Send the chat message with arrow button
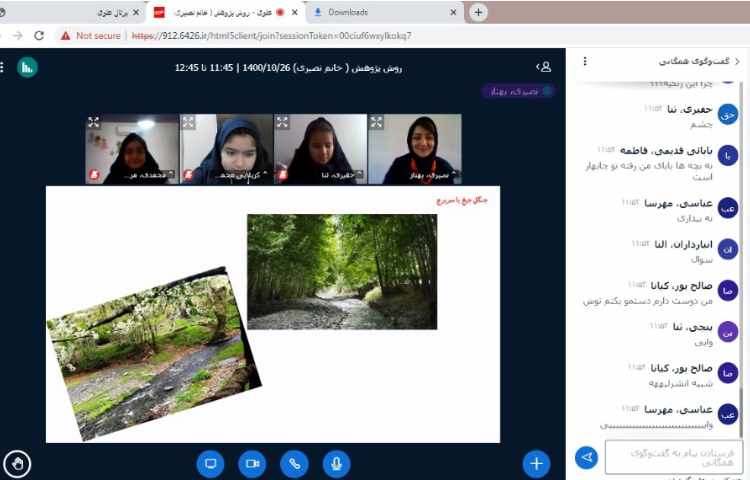 pyautogui.click(x=587, y=457)
